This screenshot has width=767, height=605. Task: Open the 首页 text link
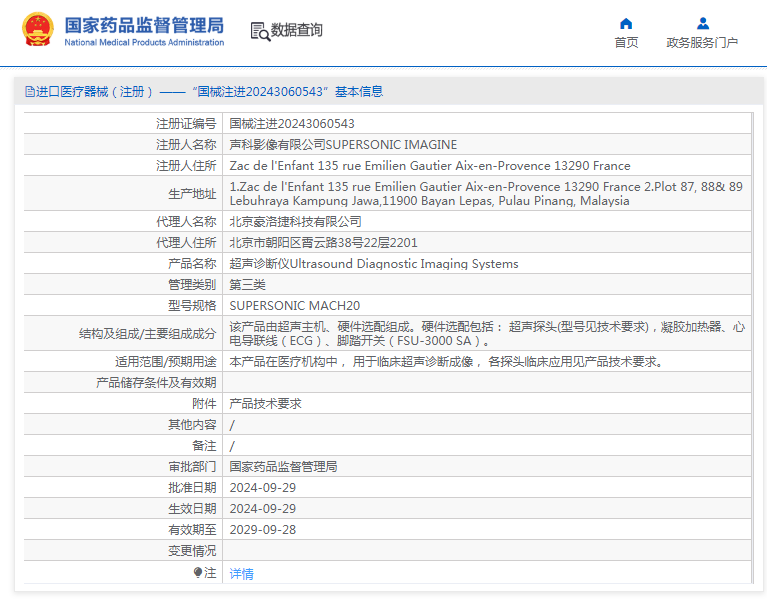coord(626,43)
